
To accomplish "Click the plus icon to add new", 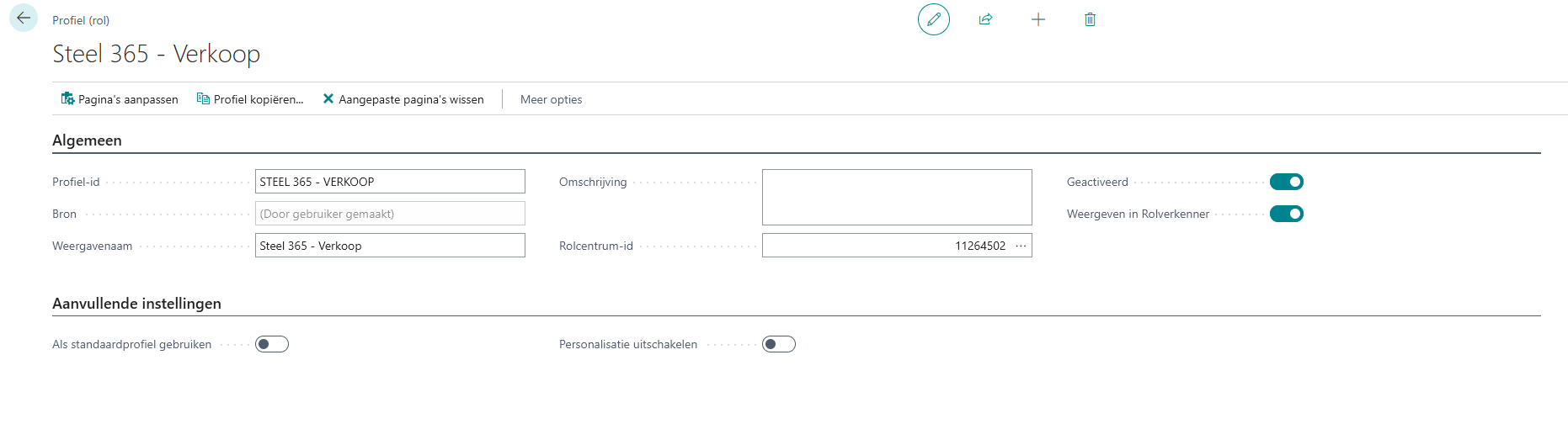I will (x=1037, y=19).
